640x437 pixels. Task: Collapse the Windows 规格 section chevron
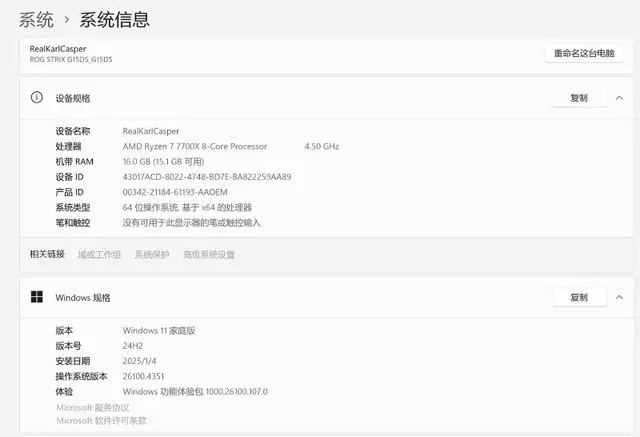coord(619,297)
